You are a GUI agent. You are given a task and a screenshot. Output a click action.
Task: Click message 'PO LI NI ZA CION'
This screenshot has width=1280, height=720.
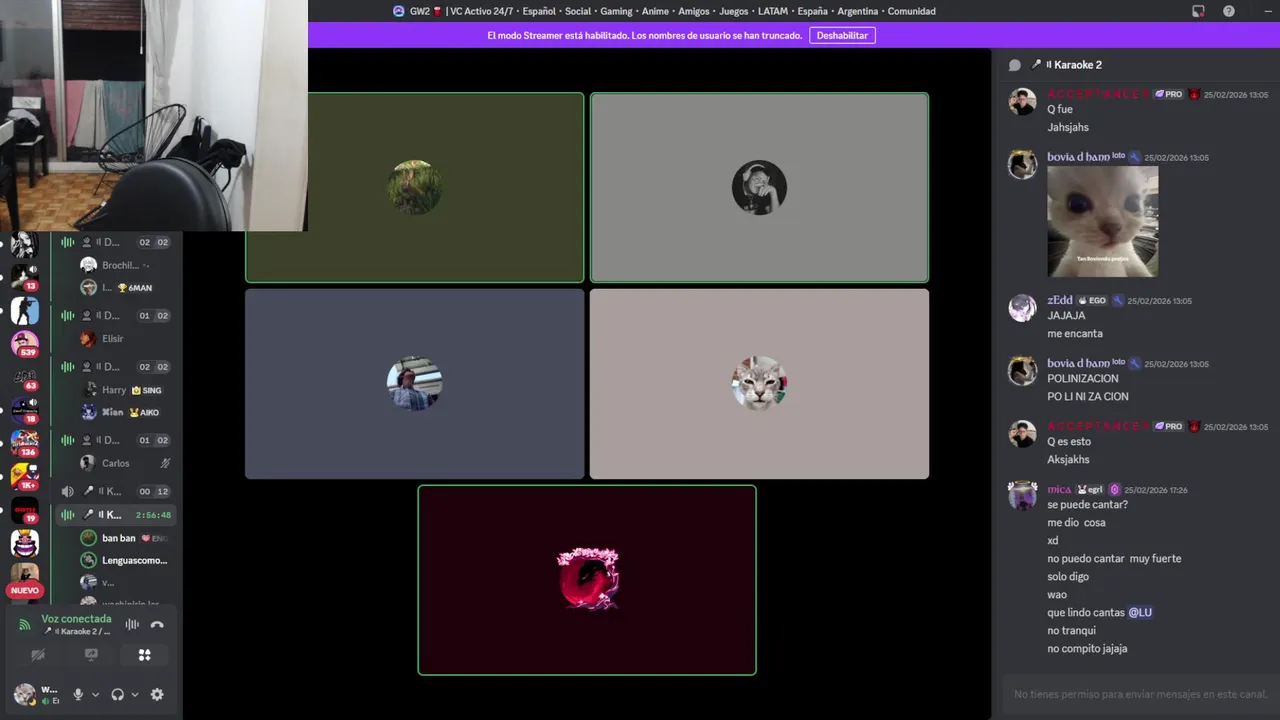1088,397
